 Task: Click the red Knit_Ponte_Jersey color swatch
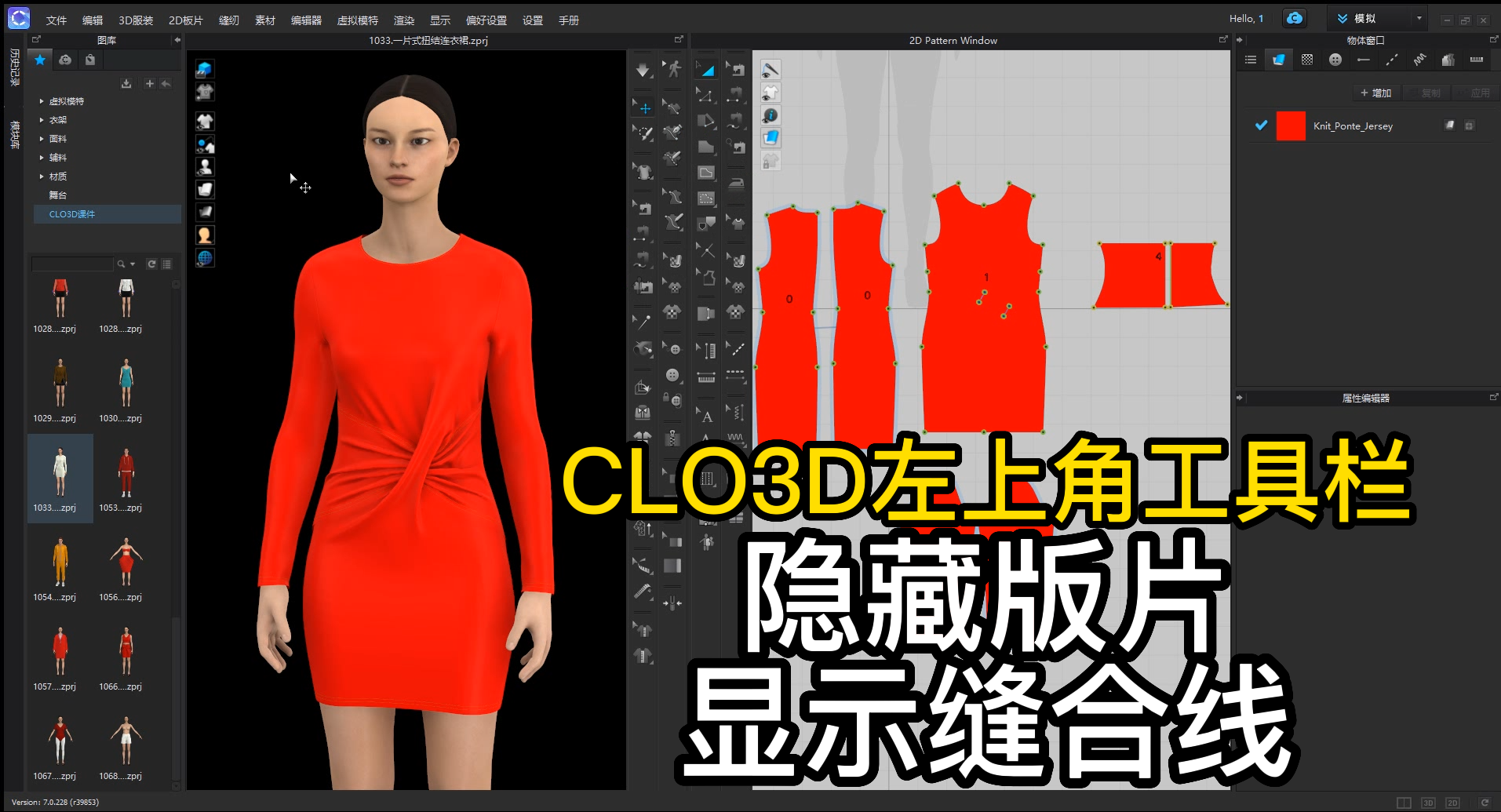(1291, 126)
